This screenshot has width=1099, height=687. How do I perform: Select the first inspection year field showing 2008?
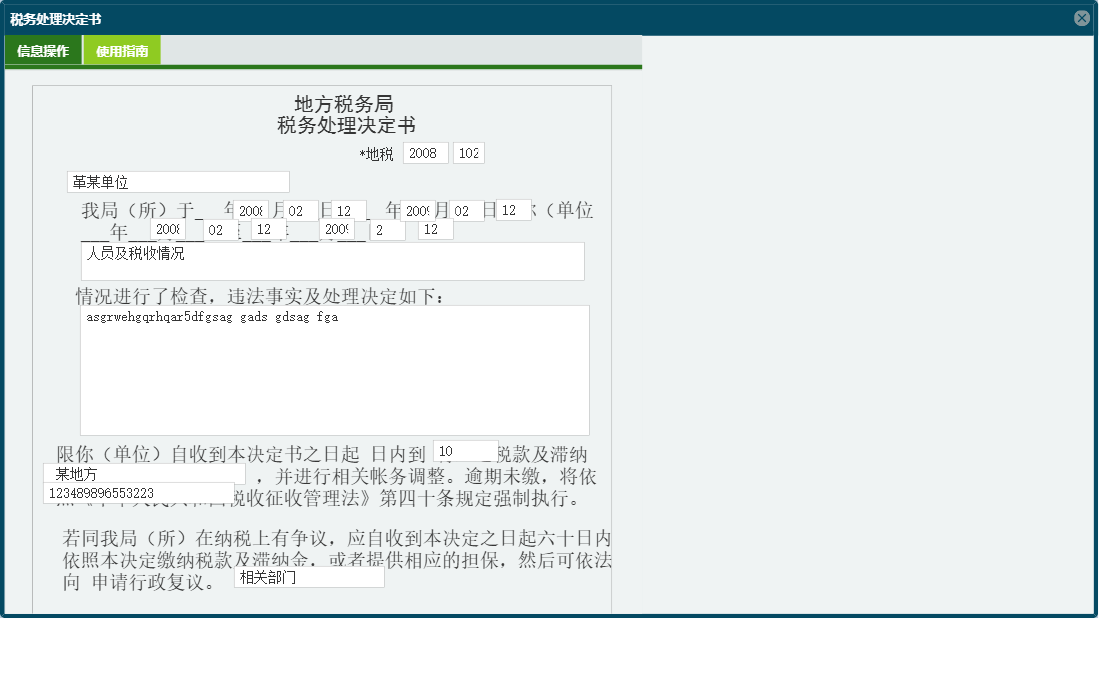(252, 210)
